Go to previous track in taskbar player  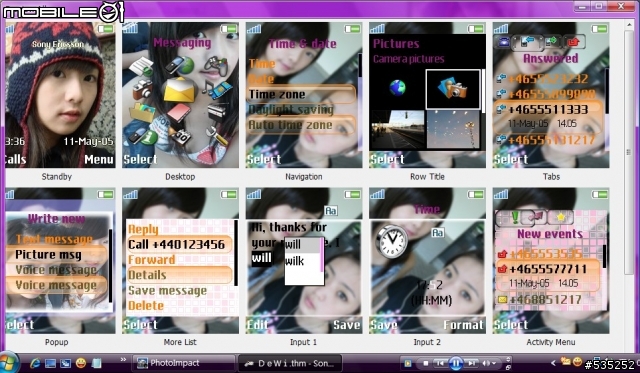coord(440,363)
